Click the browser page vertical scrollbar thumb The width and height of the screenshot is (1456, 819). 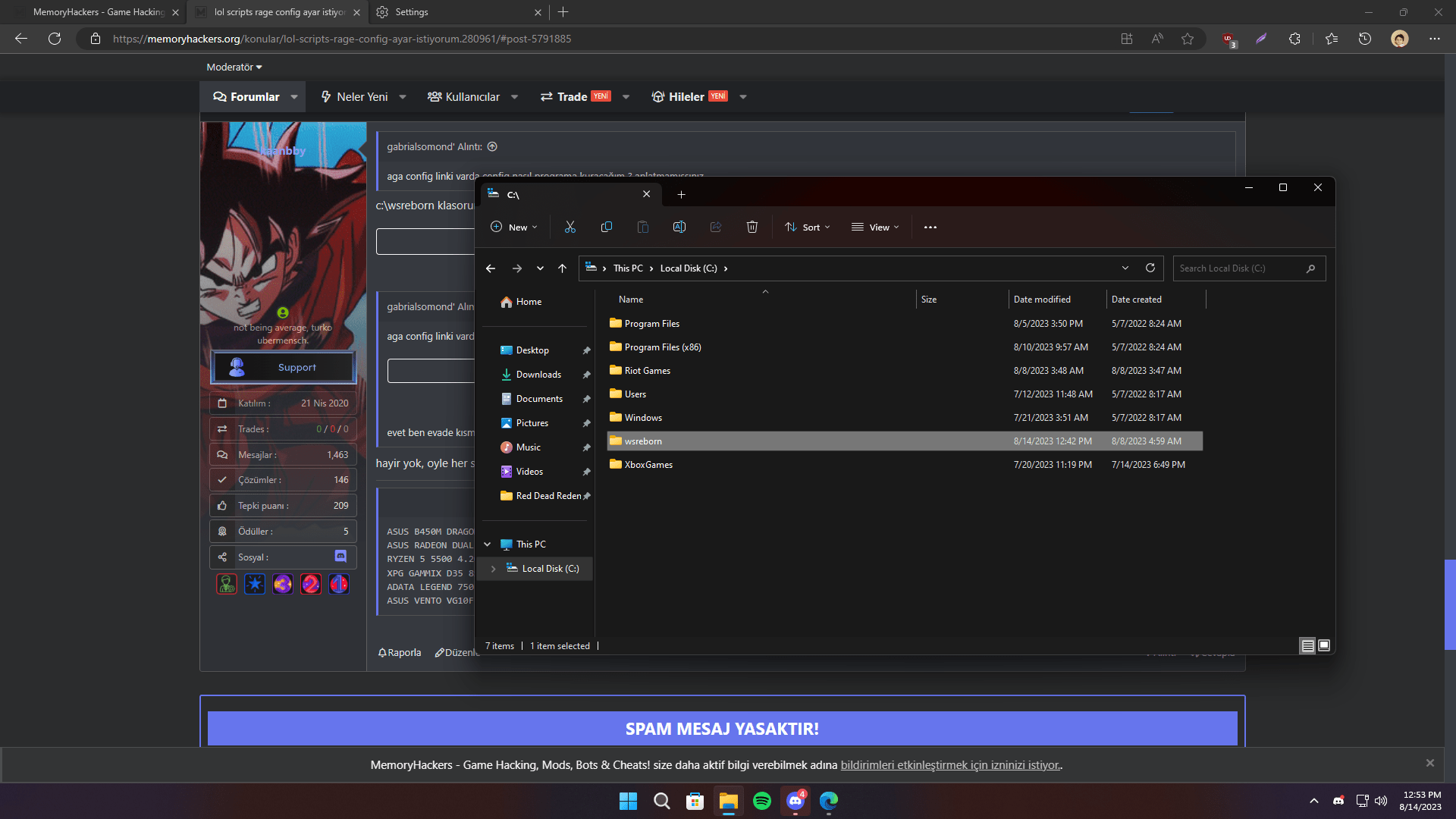1450,604
